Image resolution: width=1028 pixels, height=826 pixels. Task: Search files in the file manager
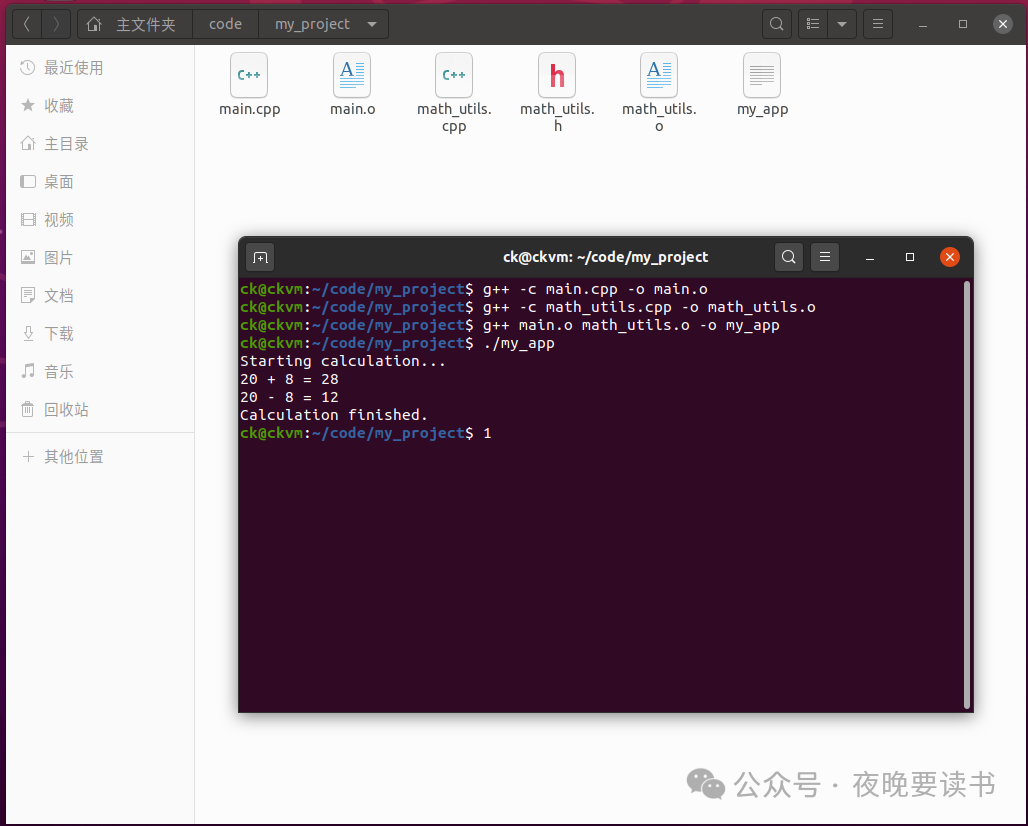(x=777, y=24)
